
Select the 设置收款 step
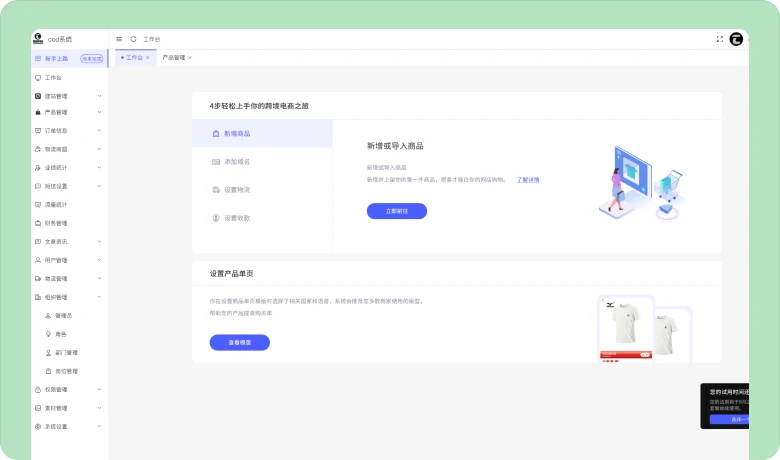[237, 217]
